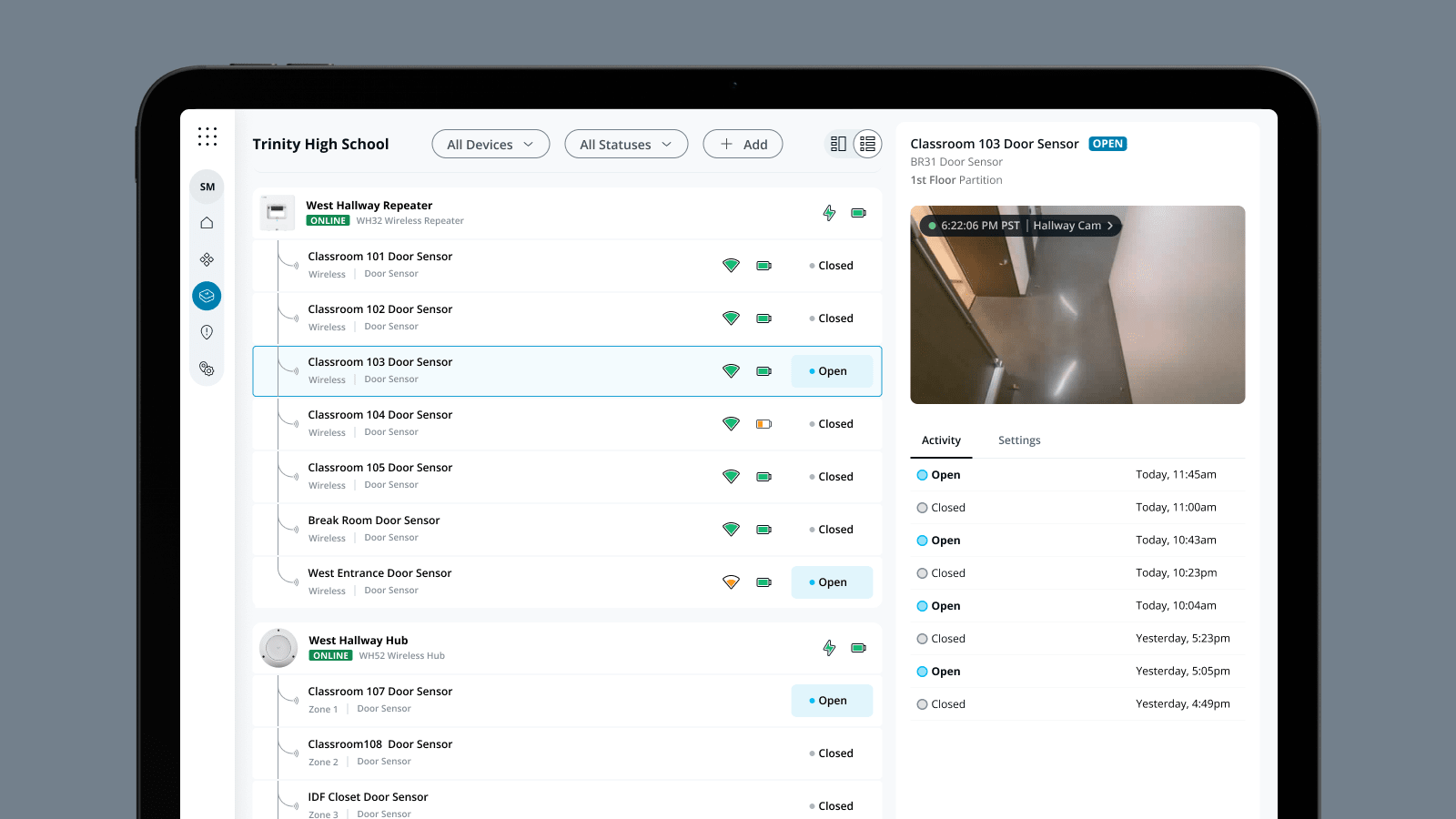
Task: Click Open event at Today, 11:45am
Action: pyautogui.click(x=1077, y=475)
